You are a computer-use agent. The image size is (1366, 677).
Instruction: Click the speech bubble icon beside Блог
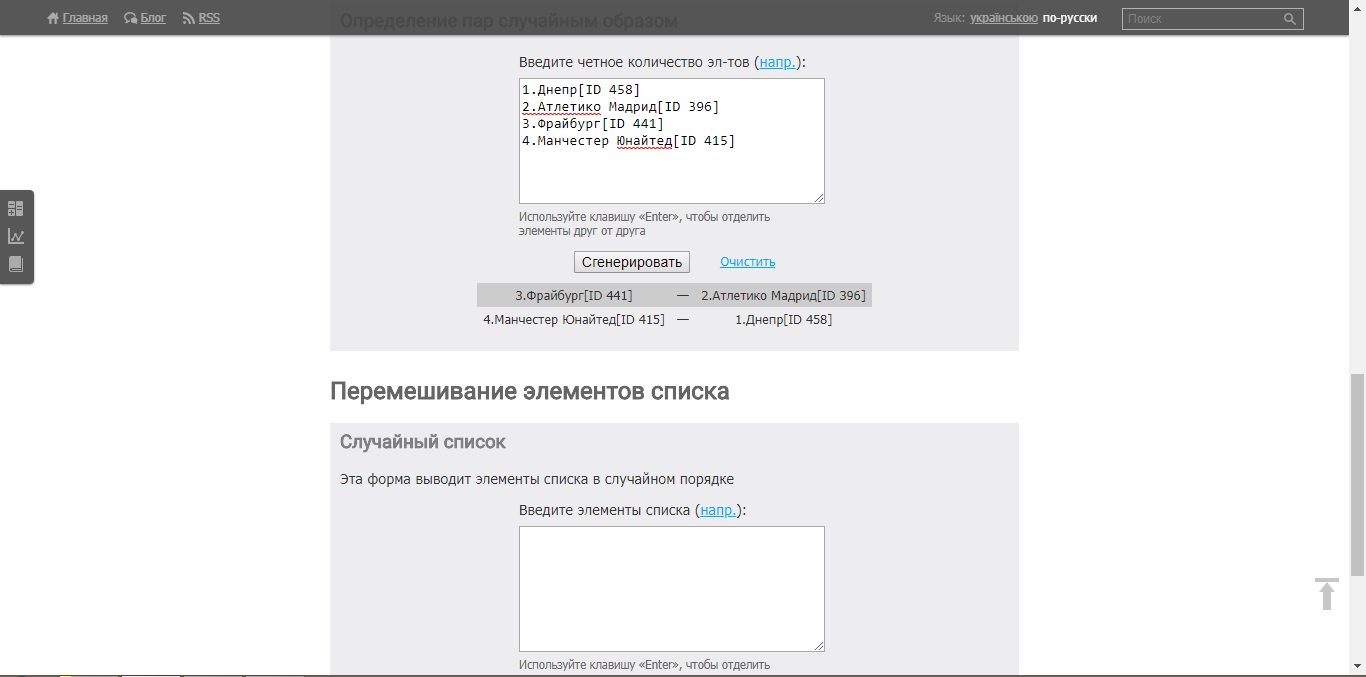(130, 18)
